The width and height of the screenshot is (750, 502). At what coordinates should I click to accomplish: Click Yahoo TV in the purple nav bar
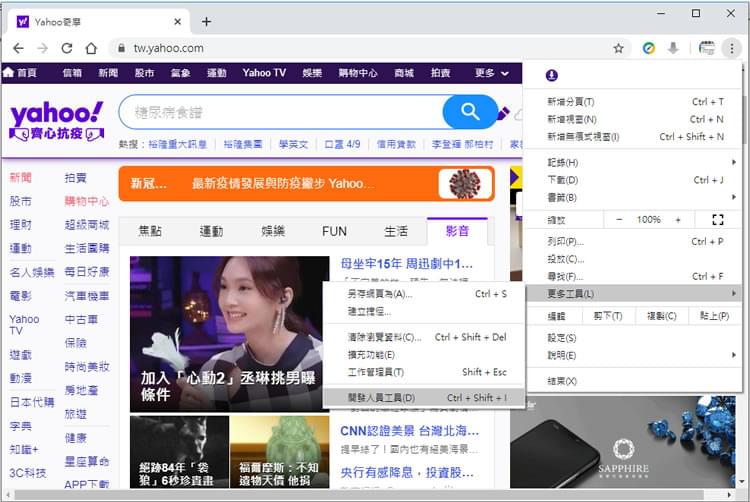(264, 73)
